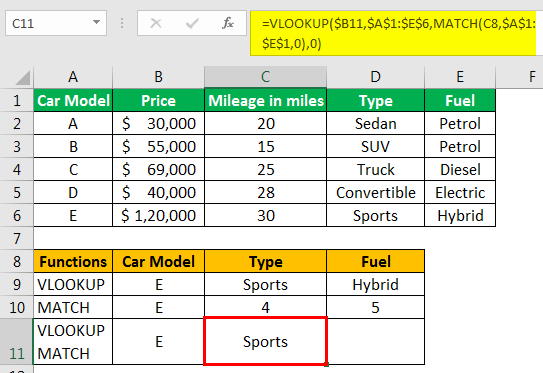
Task: Click car model A in row 2
Action: (73, 123)
